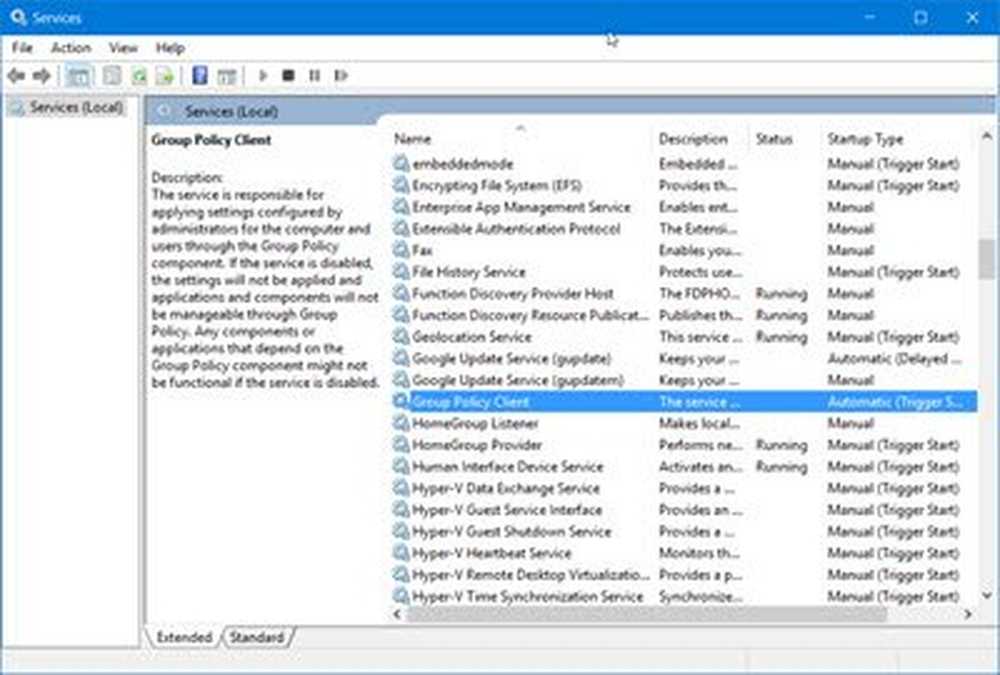Viewport: 1000px width, 675px height.
Task: Open the View menu
Action: pos(123,47)
